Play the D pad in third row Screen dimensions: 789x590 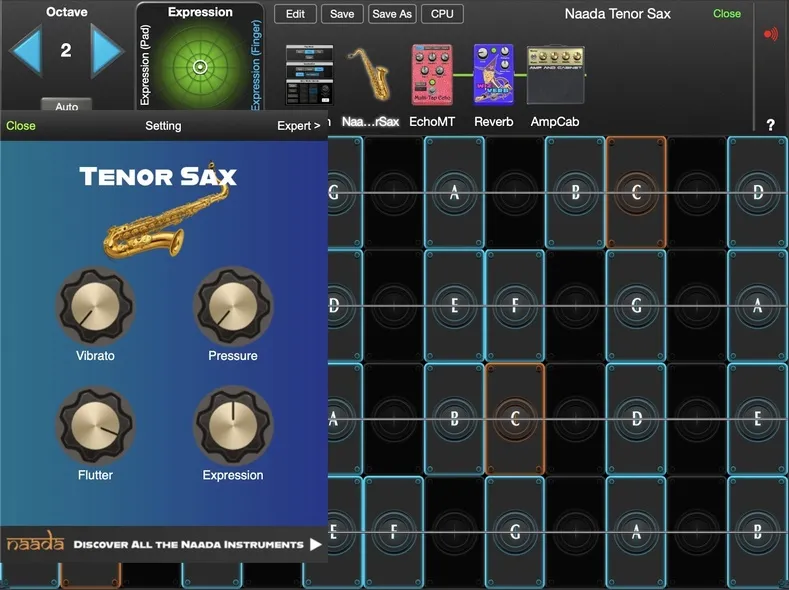pos(636,418)
